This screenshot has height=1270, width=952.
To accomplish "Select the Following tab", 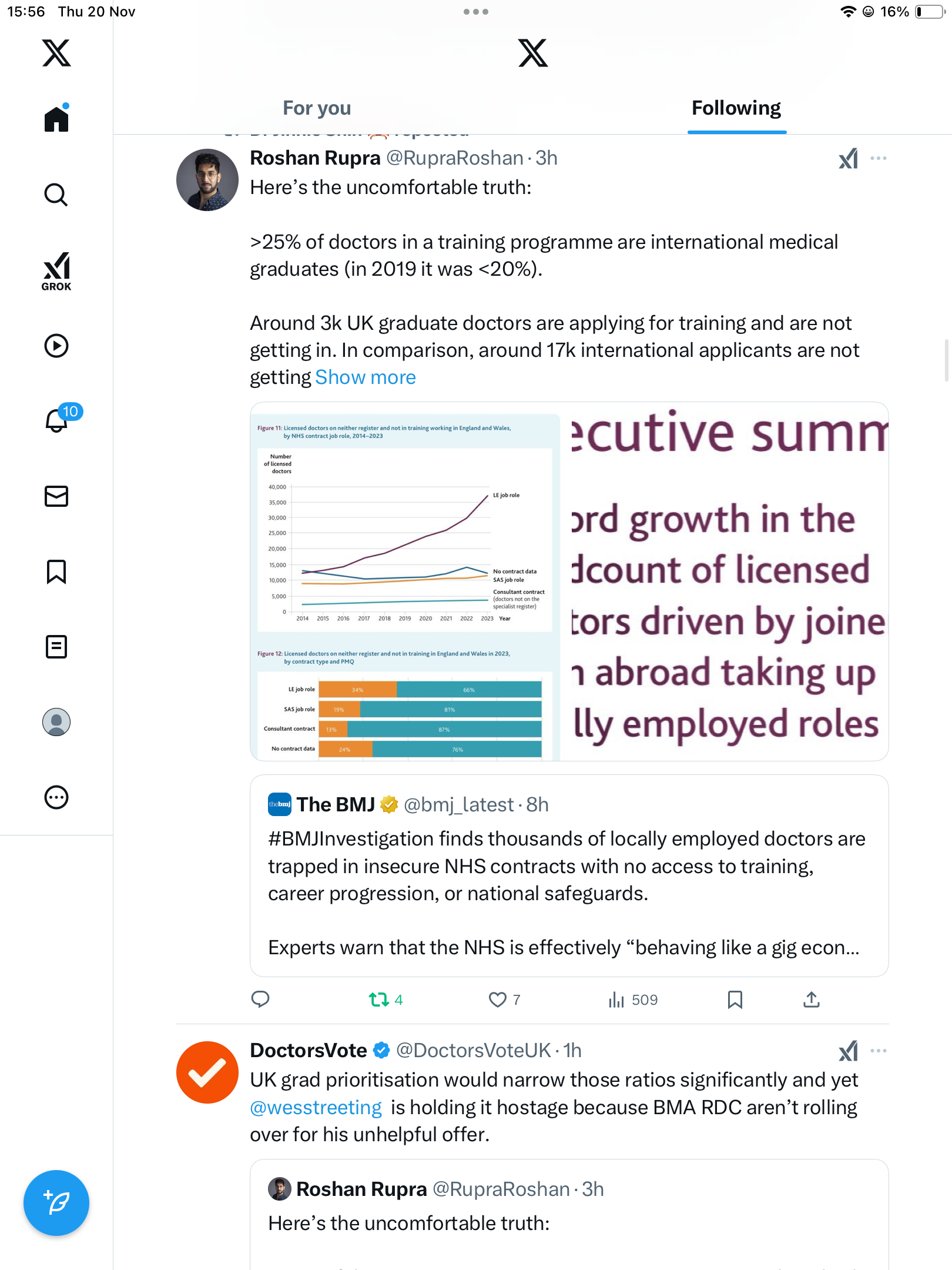I will pos(736,108).
